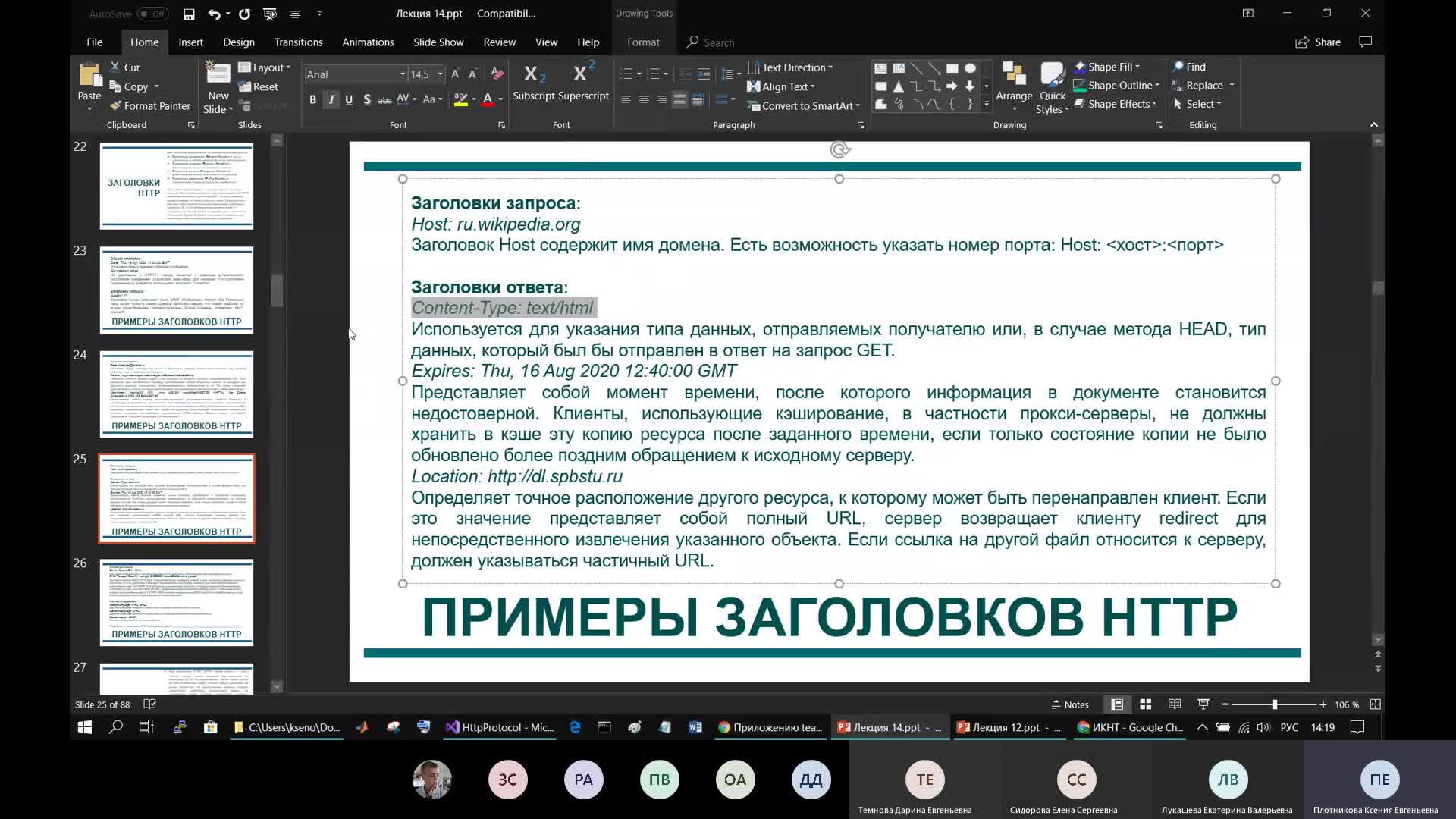
Task: Expand the Text Direction dropdown
Action: [x=790, y=67]
